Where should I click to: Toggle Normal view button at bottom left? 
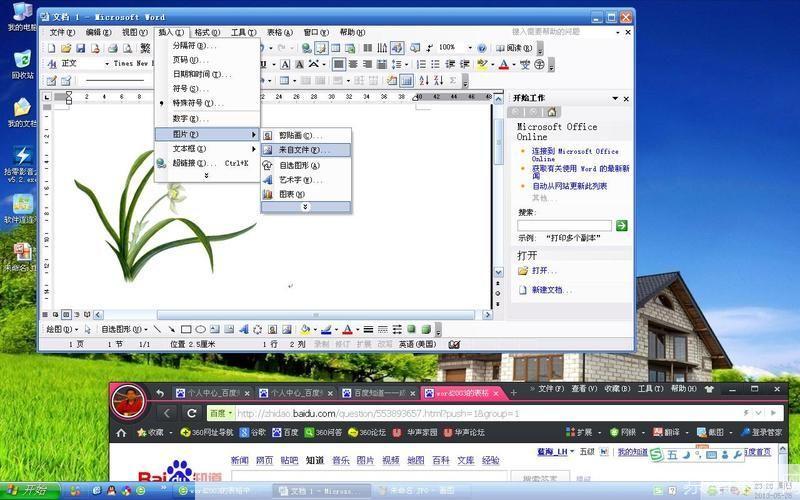click(x=45, y=314)
